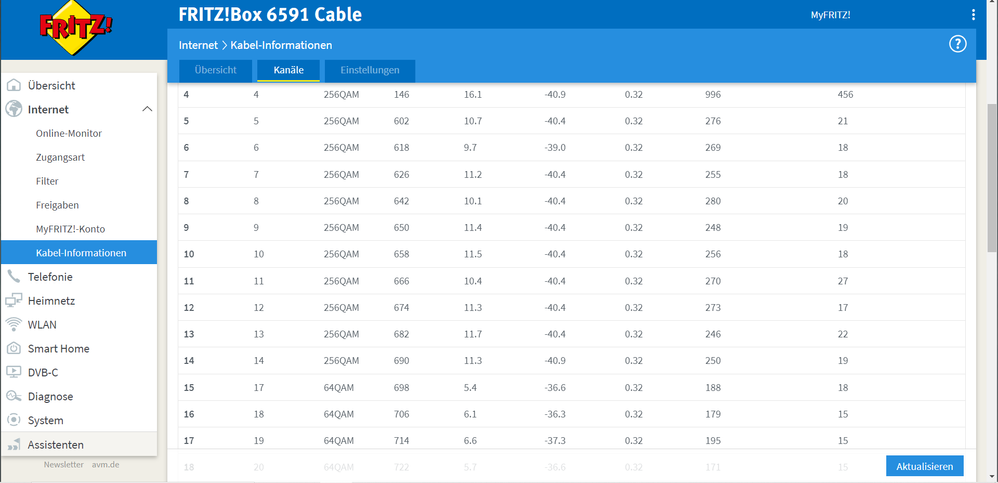Click the 27 value in channel 11 row

pyautogui.click(x=843, y=281)
